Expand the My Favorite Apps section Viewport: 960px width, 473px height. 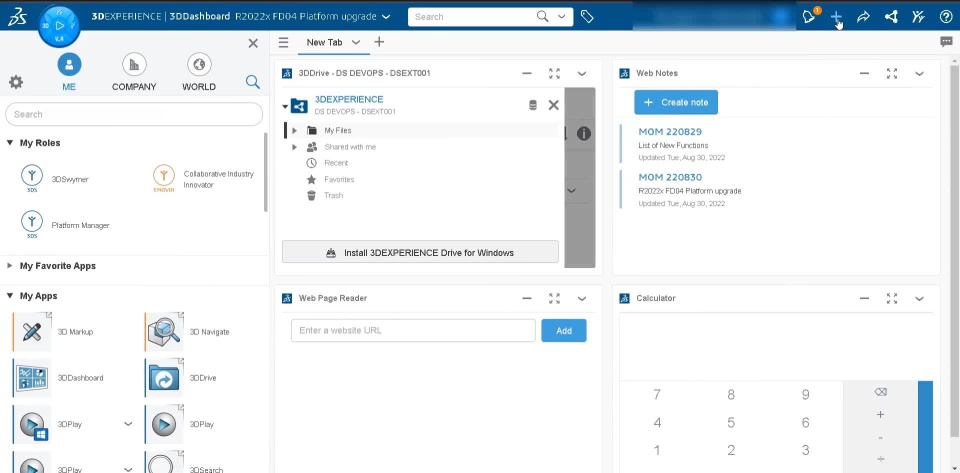pyautogui.click(x=10, y=266)
